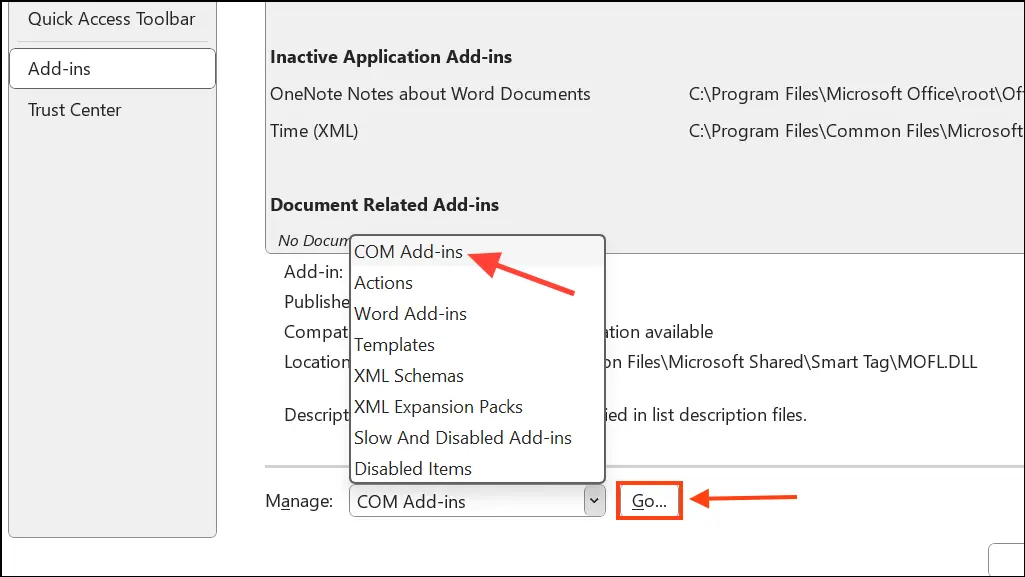Viewport: 1025px width, 577px height.
Task: Click the Inactive Application Add-ins header
Action: point(391,57)
